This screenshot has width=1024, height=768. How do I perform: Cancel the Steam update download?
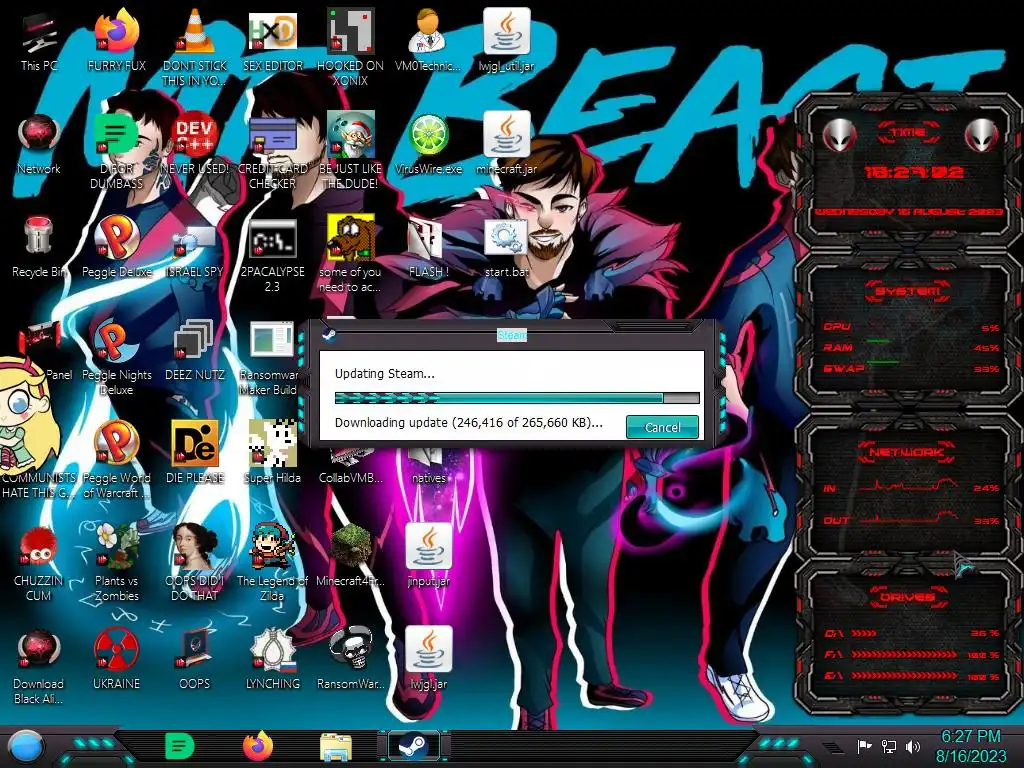(662, 427)
